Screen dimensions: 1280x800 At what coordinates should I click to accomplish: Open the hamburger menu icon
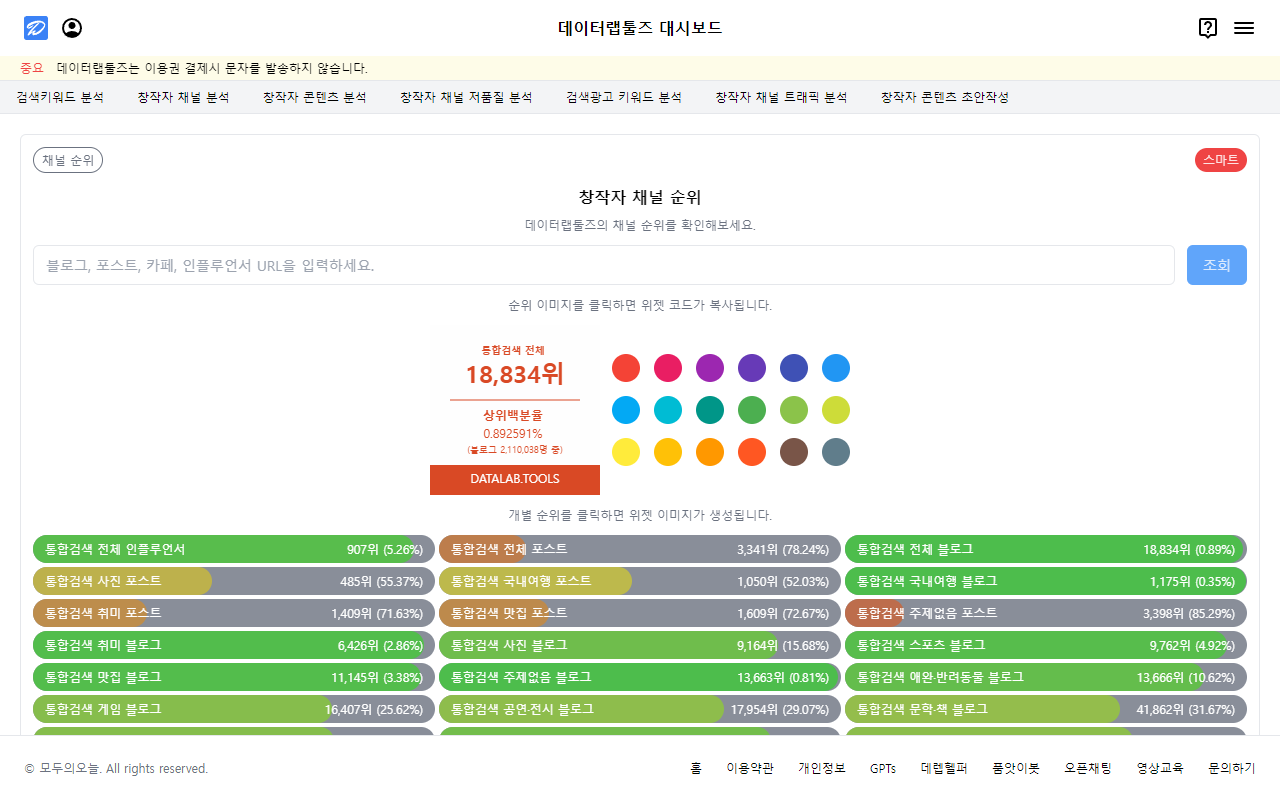pos(1244,28)
